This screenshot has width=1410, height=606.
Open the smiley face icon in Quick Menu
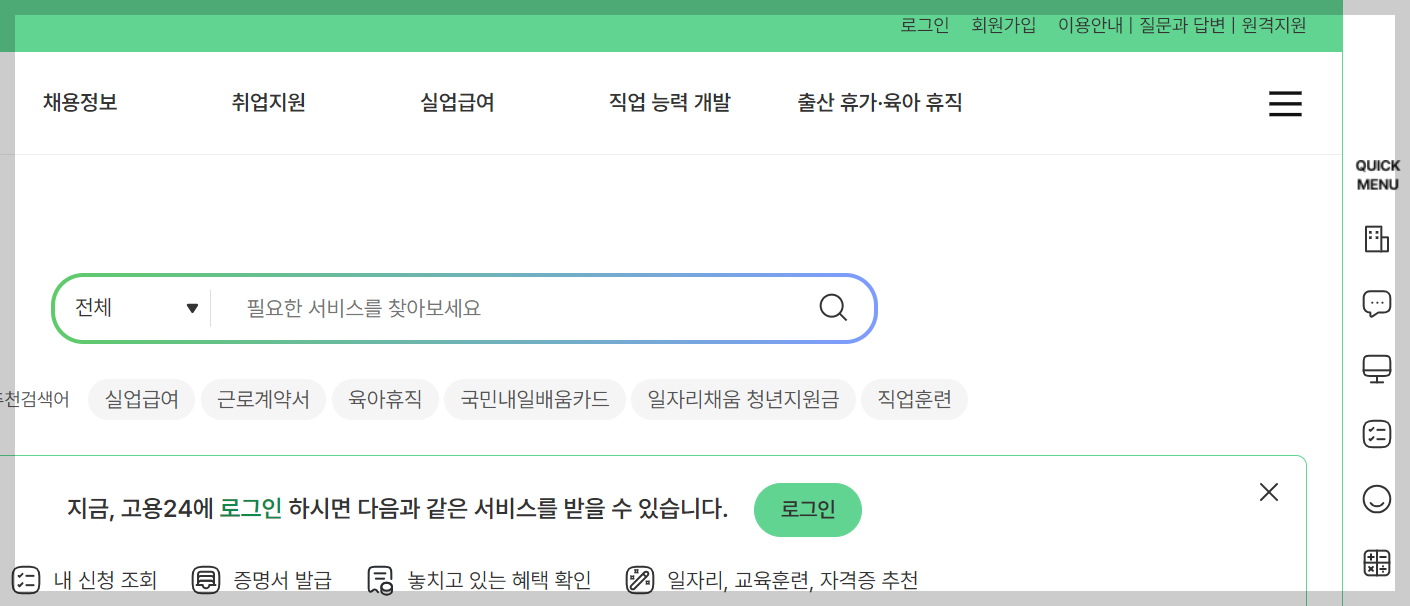[x=1377, y=499]
